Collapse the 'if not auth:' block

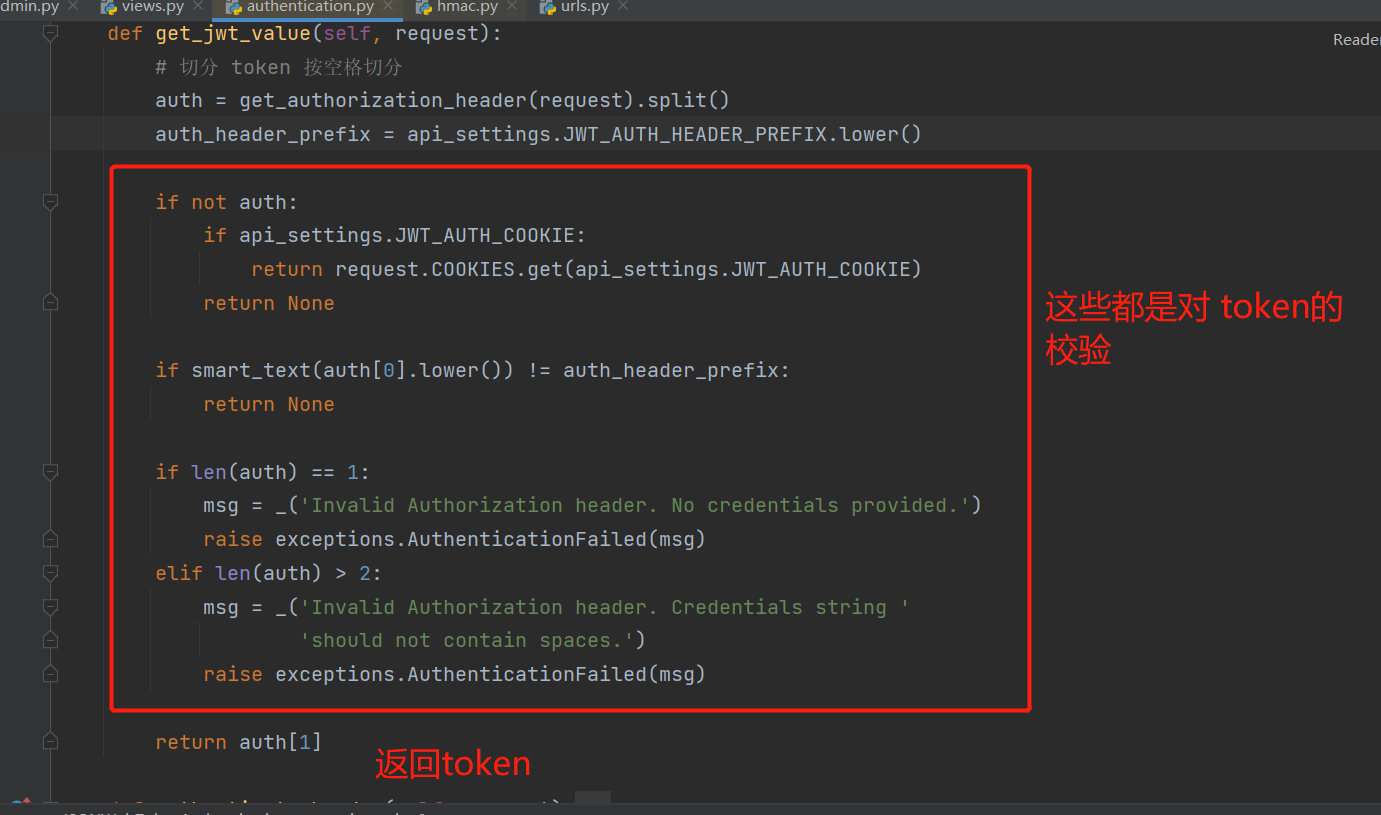50,202
